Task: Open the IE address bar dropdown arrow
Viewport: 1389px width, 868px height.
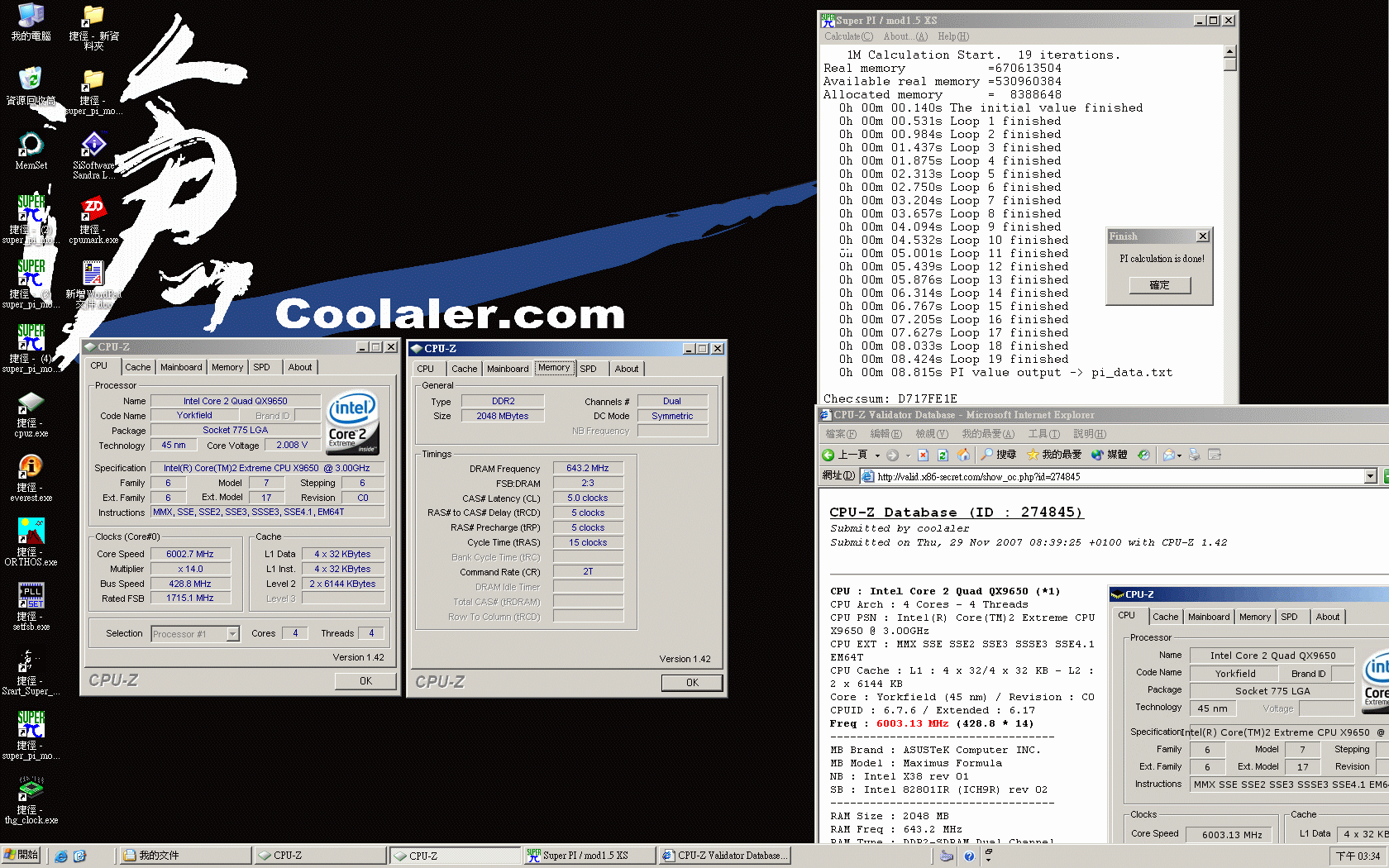Action: tap(1370, 476)
